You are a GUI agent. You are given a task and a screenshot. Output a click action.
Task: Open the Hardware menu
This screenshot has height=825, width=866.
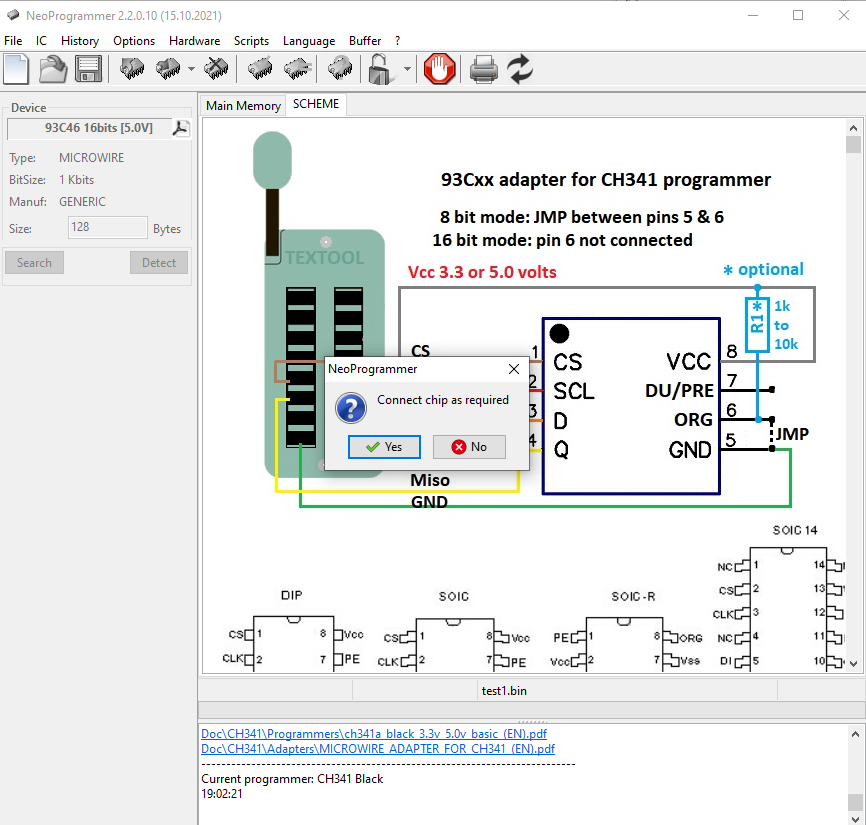(x=194, y=41)
